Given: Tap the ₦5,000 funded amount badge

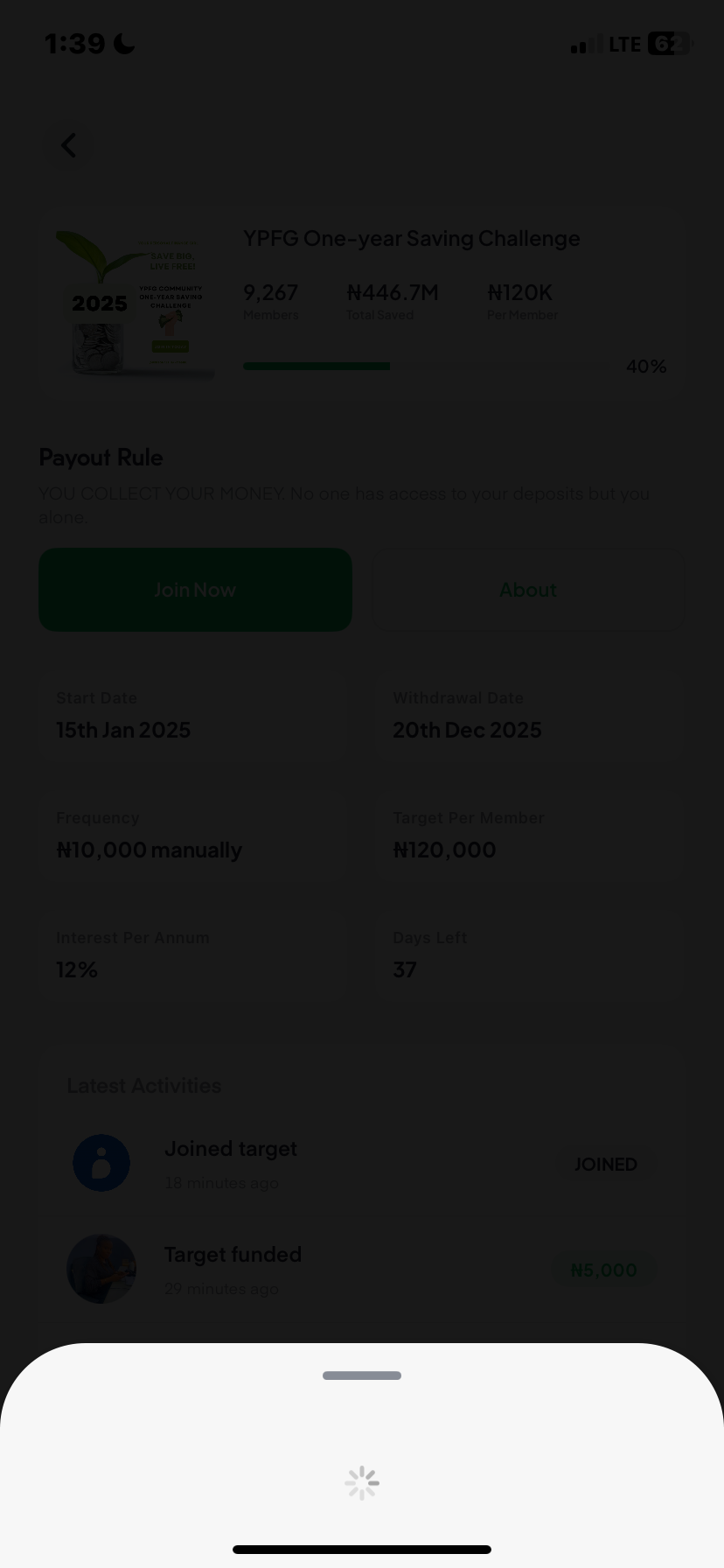Looking at the screenshot, I should [x=603, y=1270].
